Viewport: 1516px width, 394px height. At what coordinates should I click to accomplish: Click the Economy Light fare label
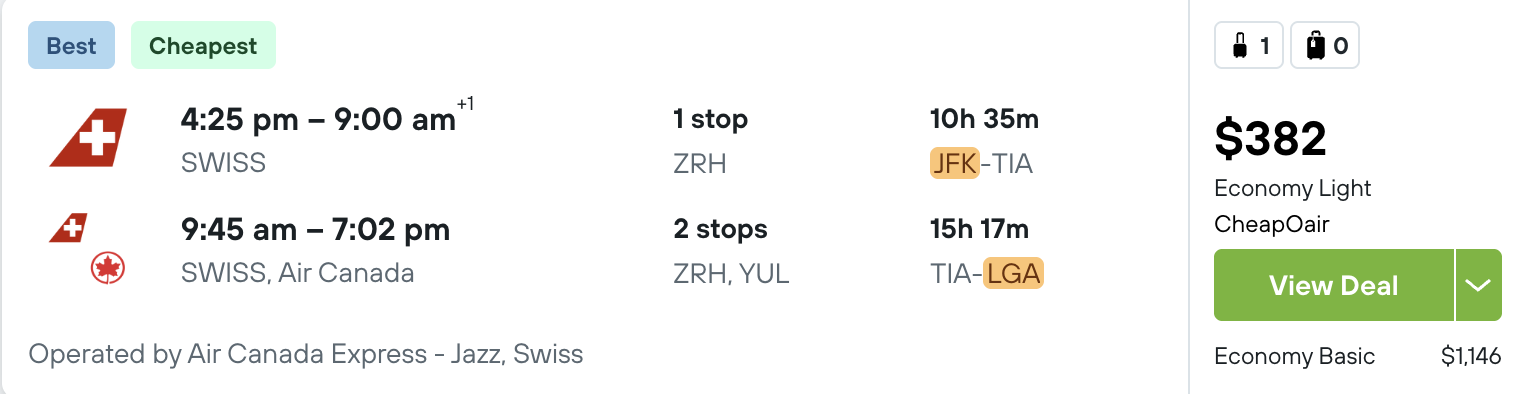1293,188
